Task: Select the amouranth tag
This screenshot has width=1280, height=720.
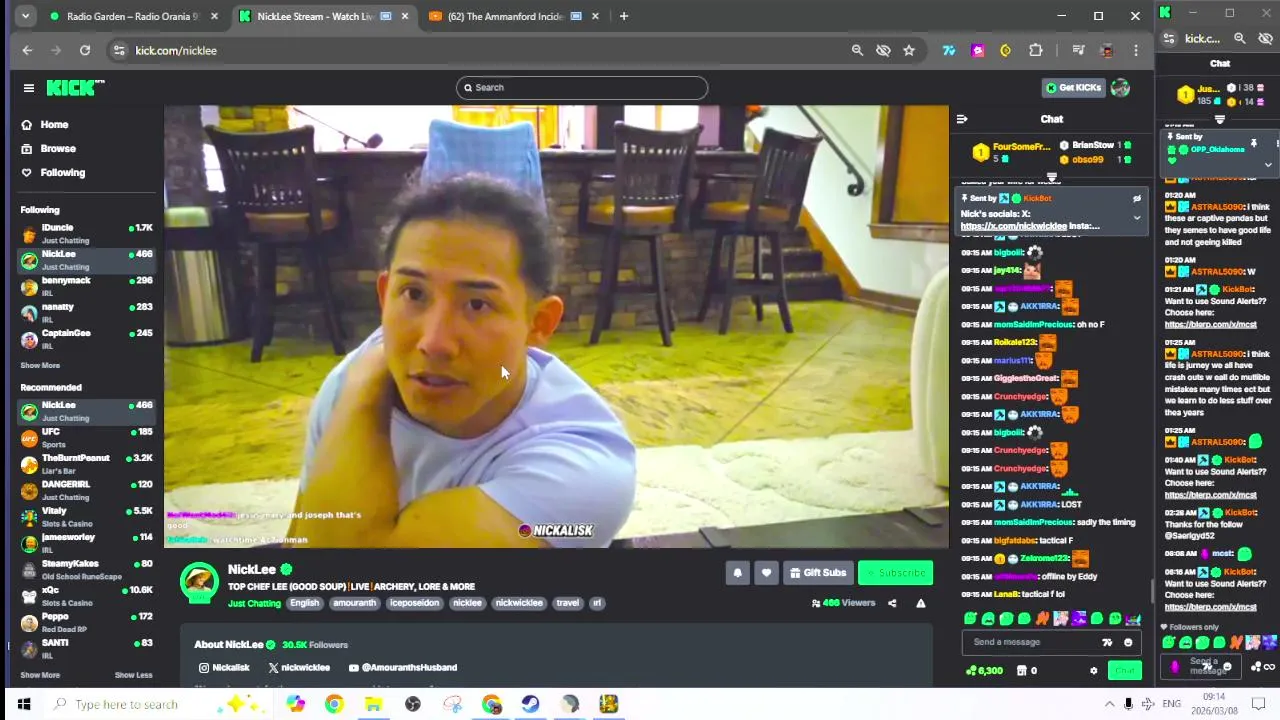Action: (354, 603)
